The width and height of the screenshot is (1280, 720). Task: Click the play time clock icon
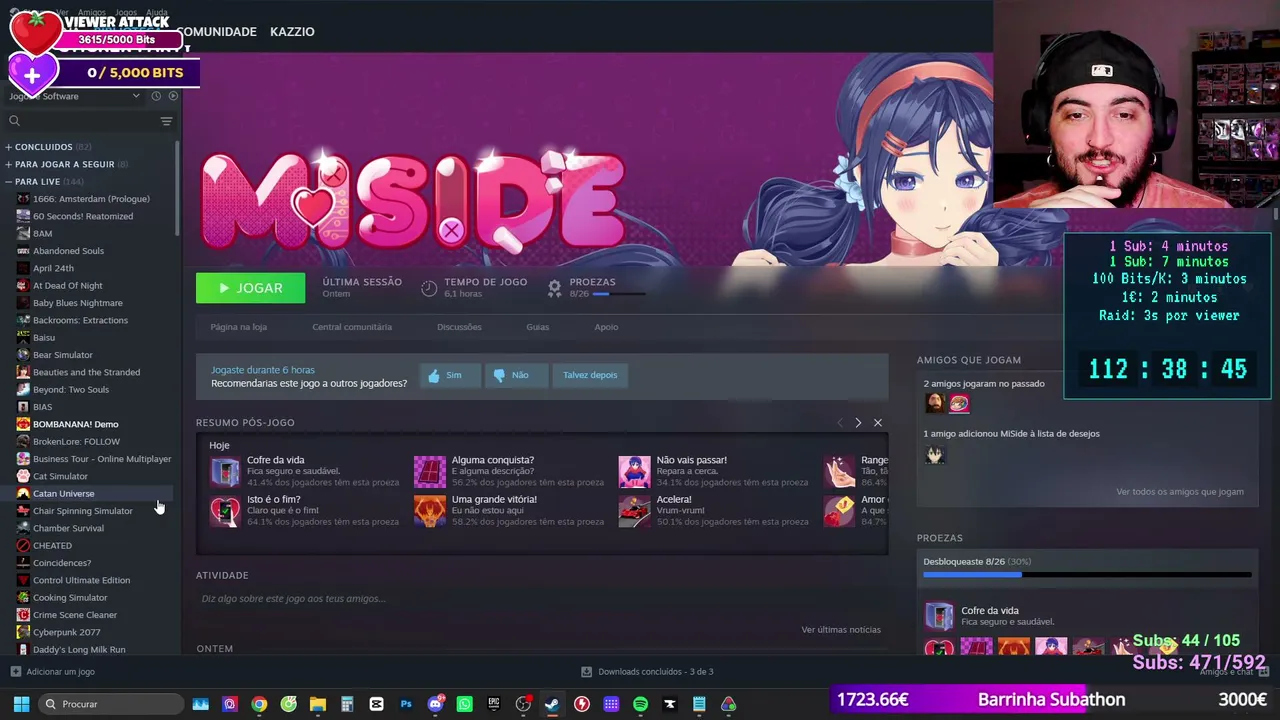pos(429,288)
